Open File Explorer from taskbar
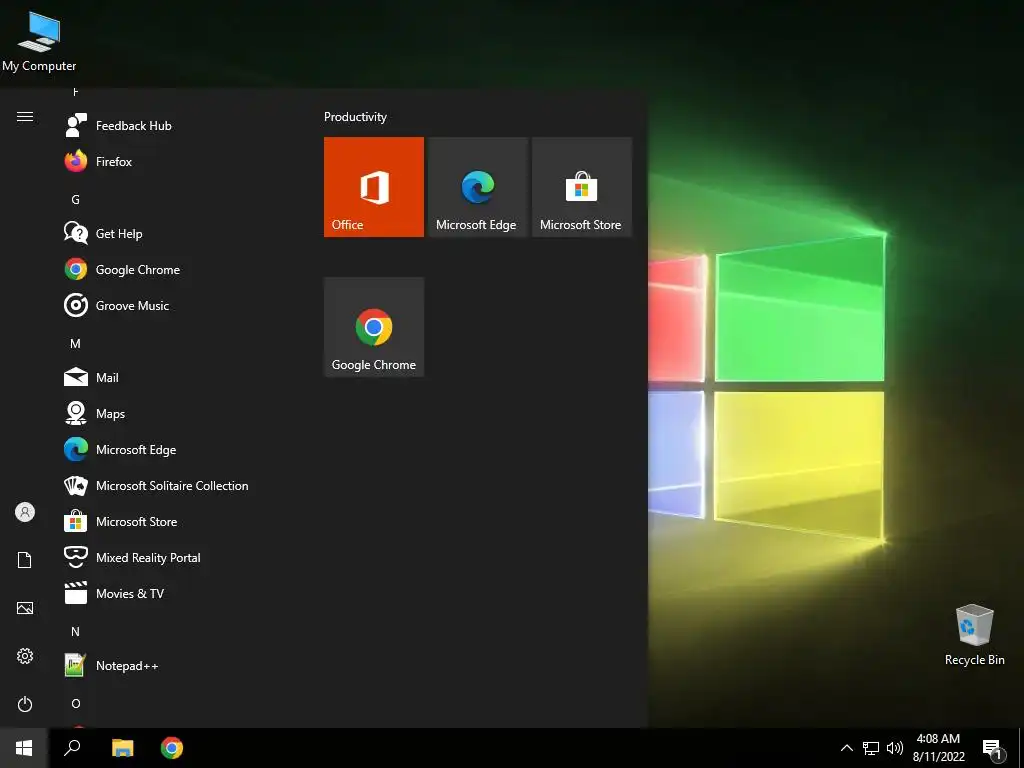Screen dimensions: 1024x768 tap(122, 748)
